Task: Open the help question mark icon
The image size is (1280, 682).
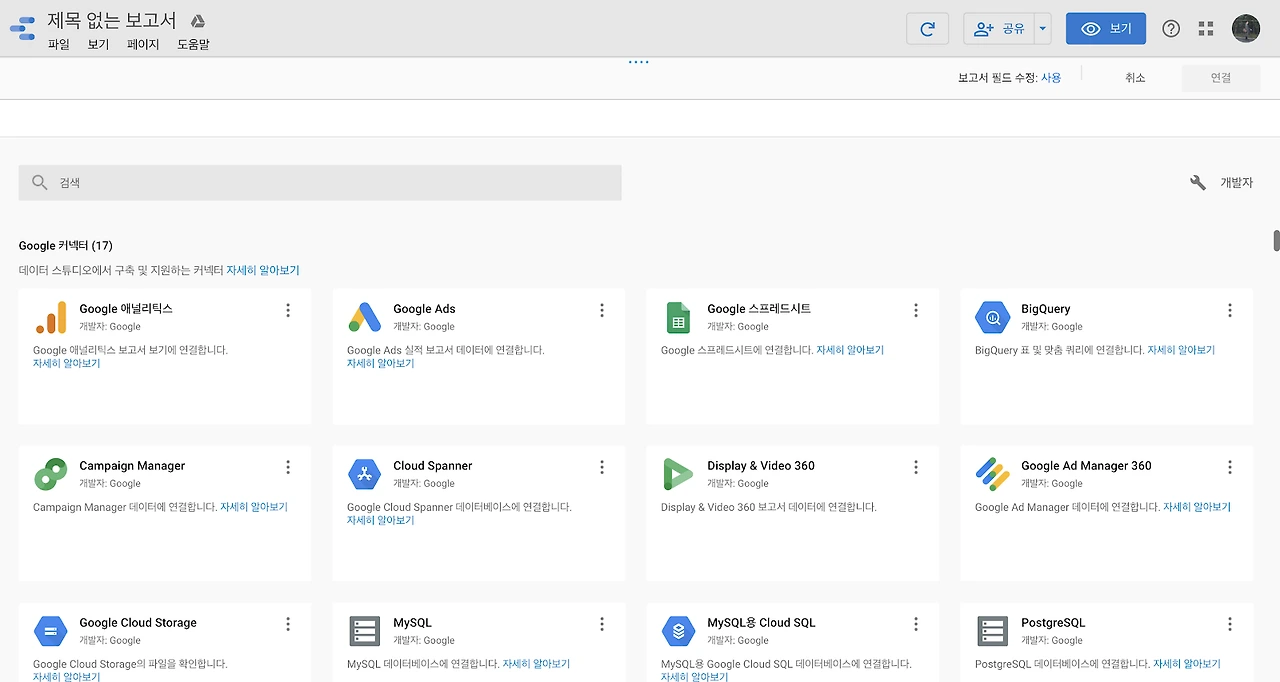Action: (1171, 29)
